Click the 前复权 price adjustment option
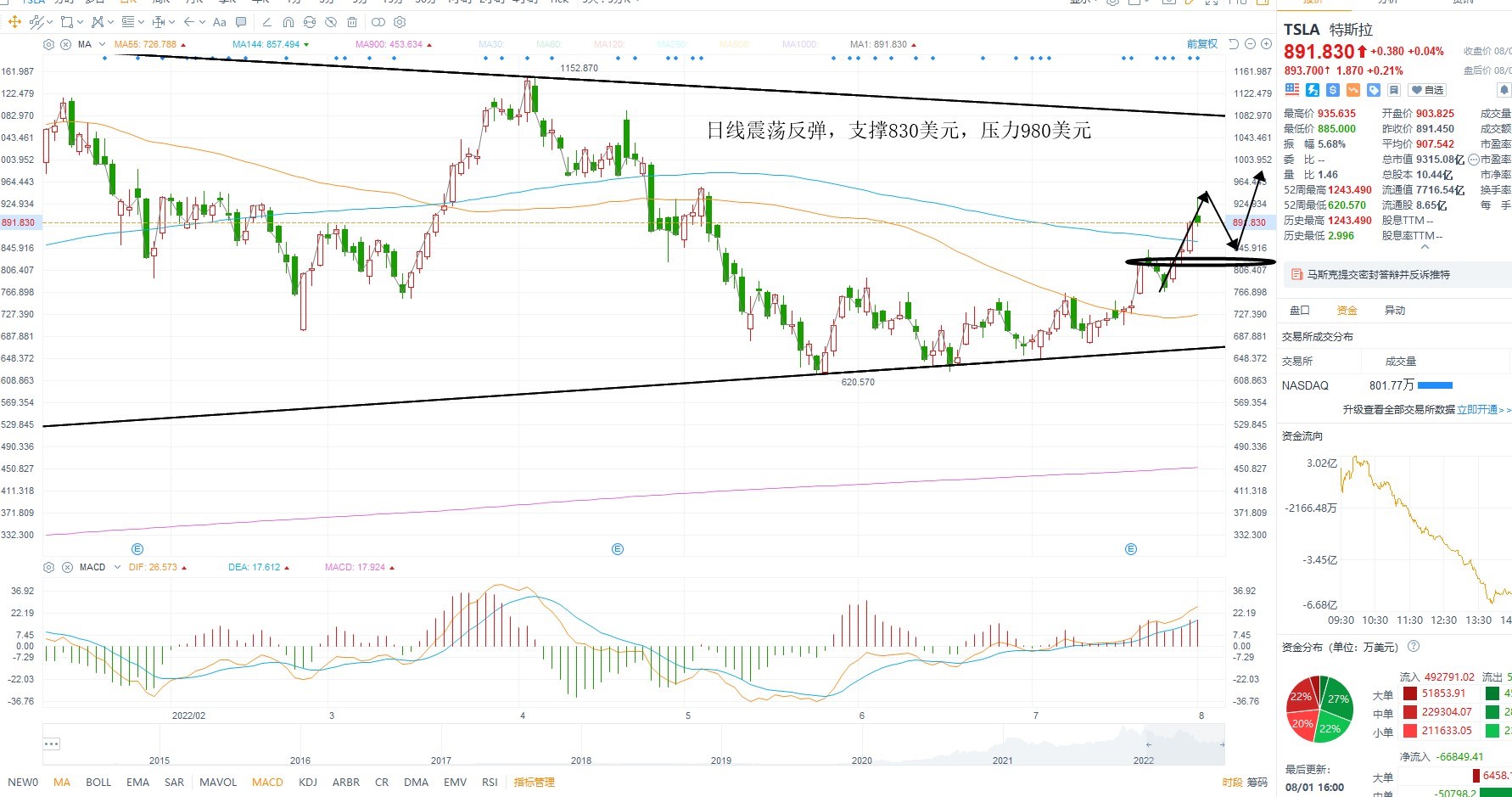1512x797 pixels. (1201, 44)
